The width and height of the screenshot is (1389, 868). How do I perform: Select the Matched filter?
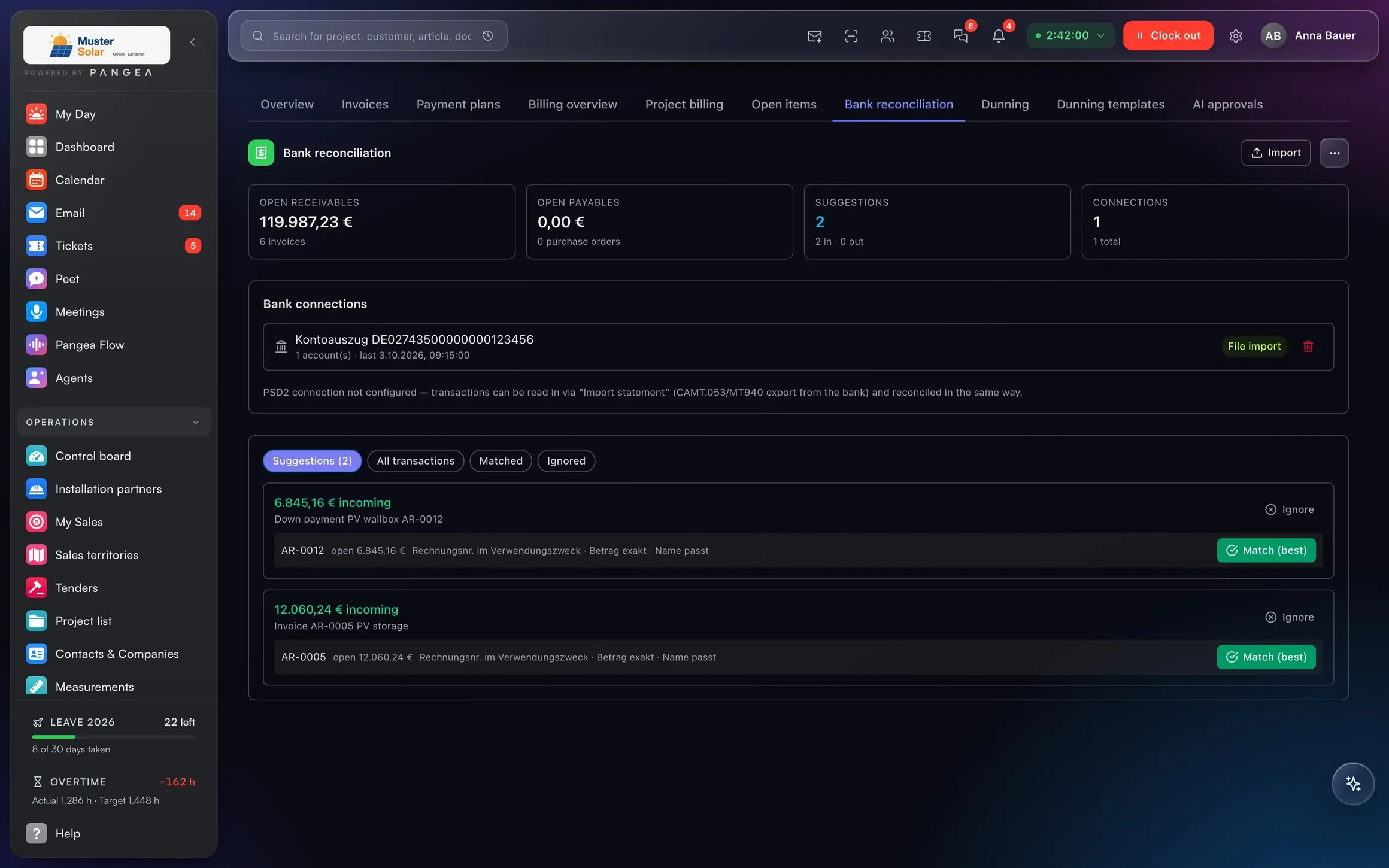click(501, 460)
